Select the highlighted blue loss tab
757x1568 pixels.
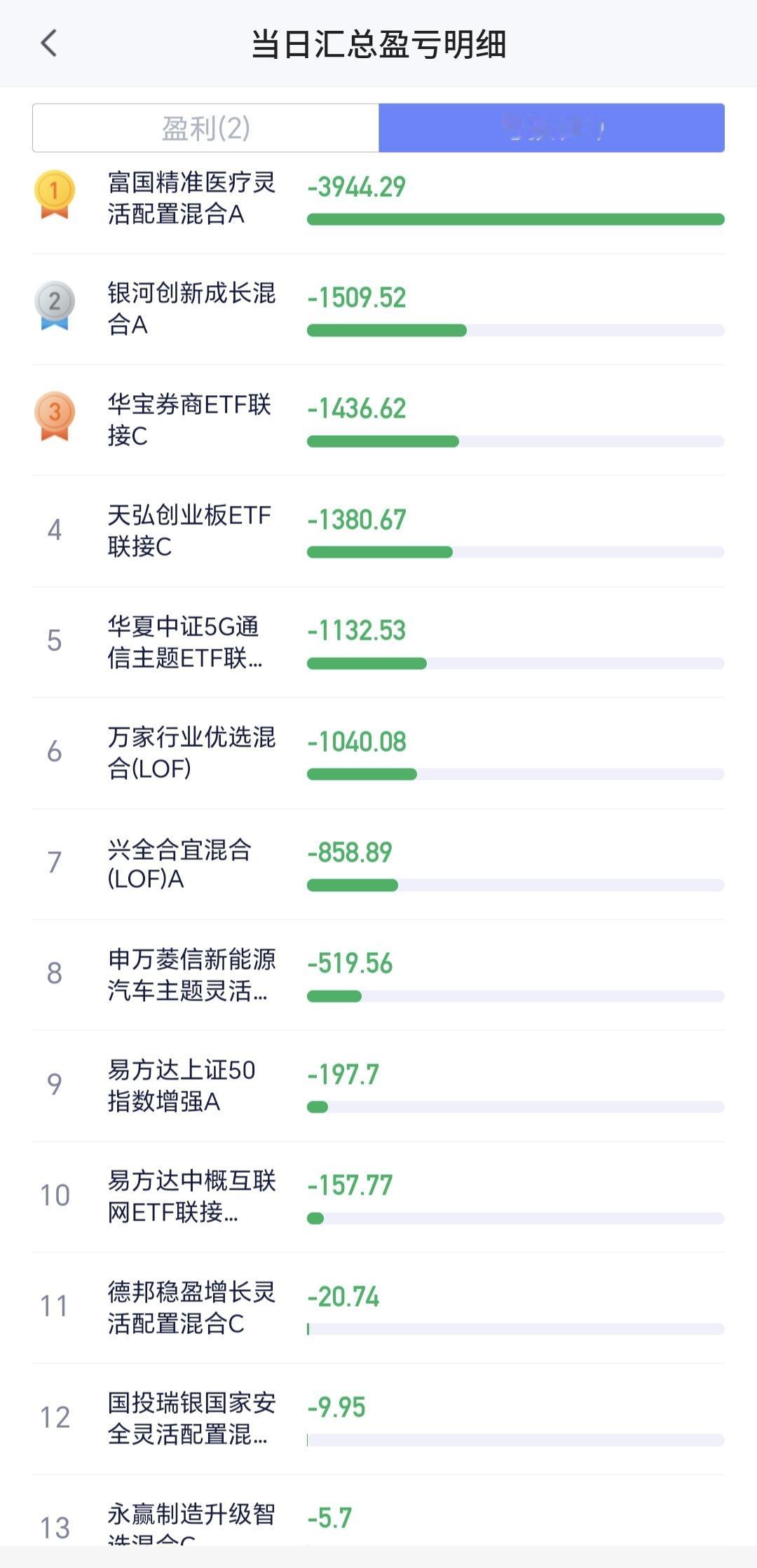(x=551, y=128)
